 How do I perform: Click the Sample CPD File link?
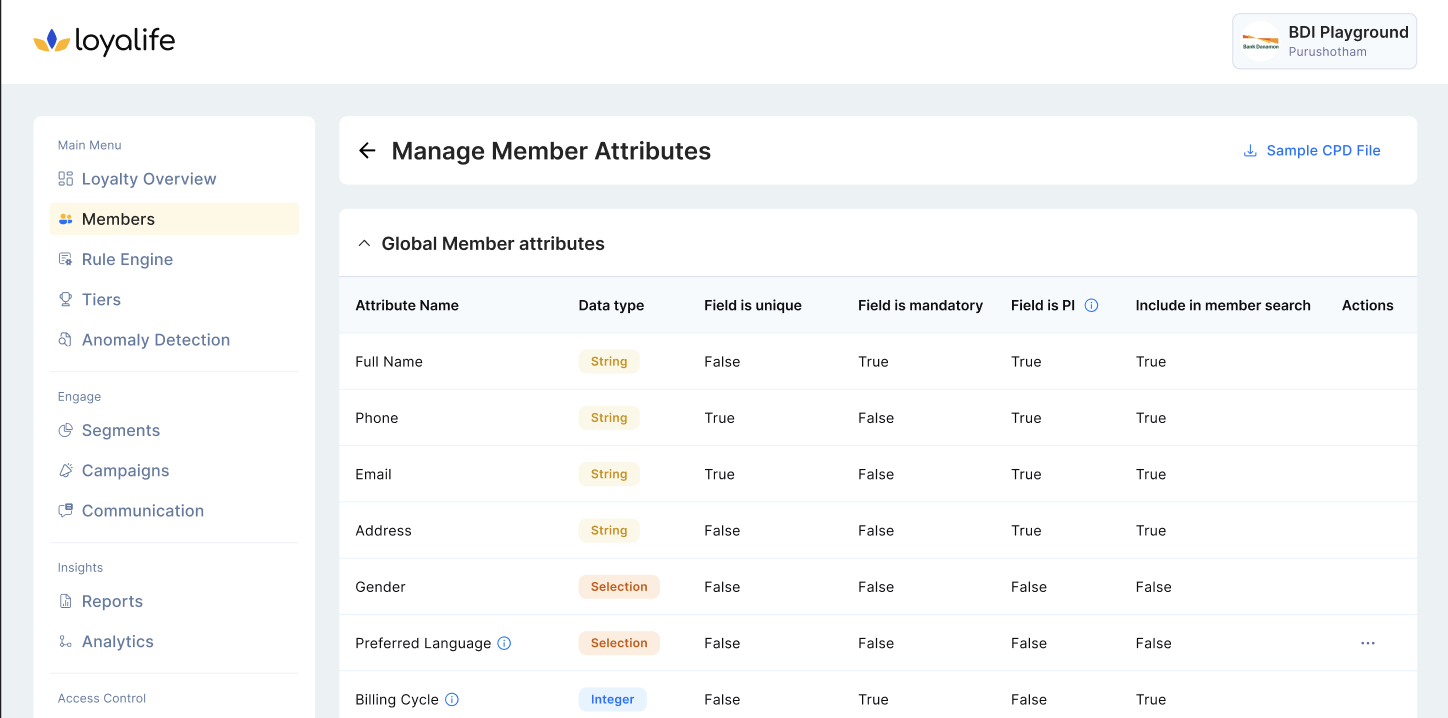1323,151
